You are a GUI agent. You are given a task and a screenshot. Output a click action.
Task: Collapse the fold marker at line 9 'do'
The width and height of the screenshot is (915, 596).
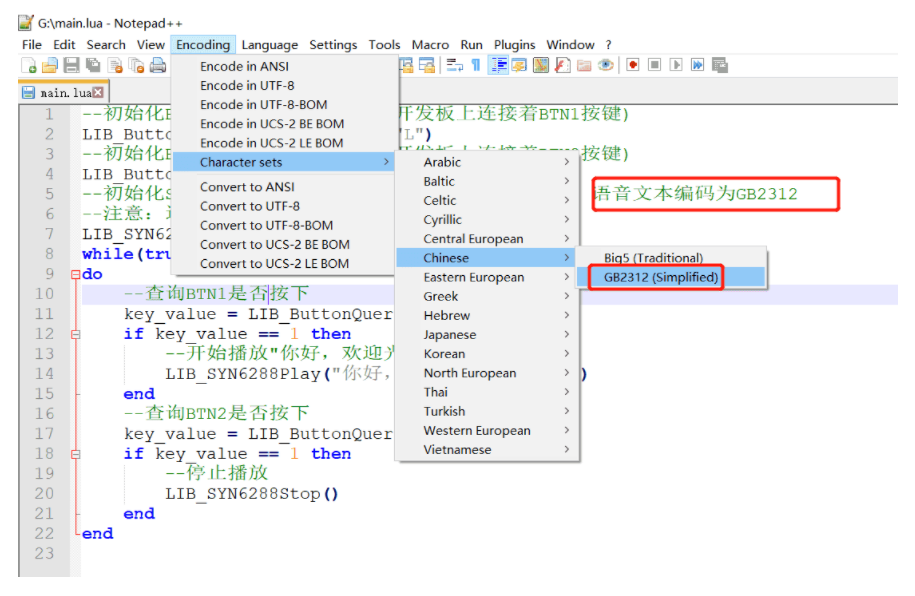[75, 274]
